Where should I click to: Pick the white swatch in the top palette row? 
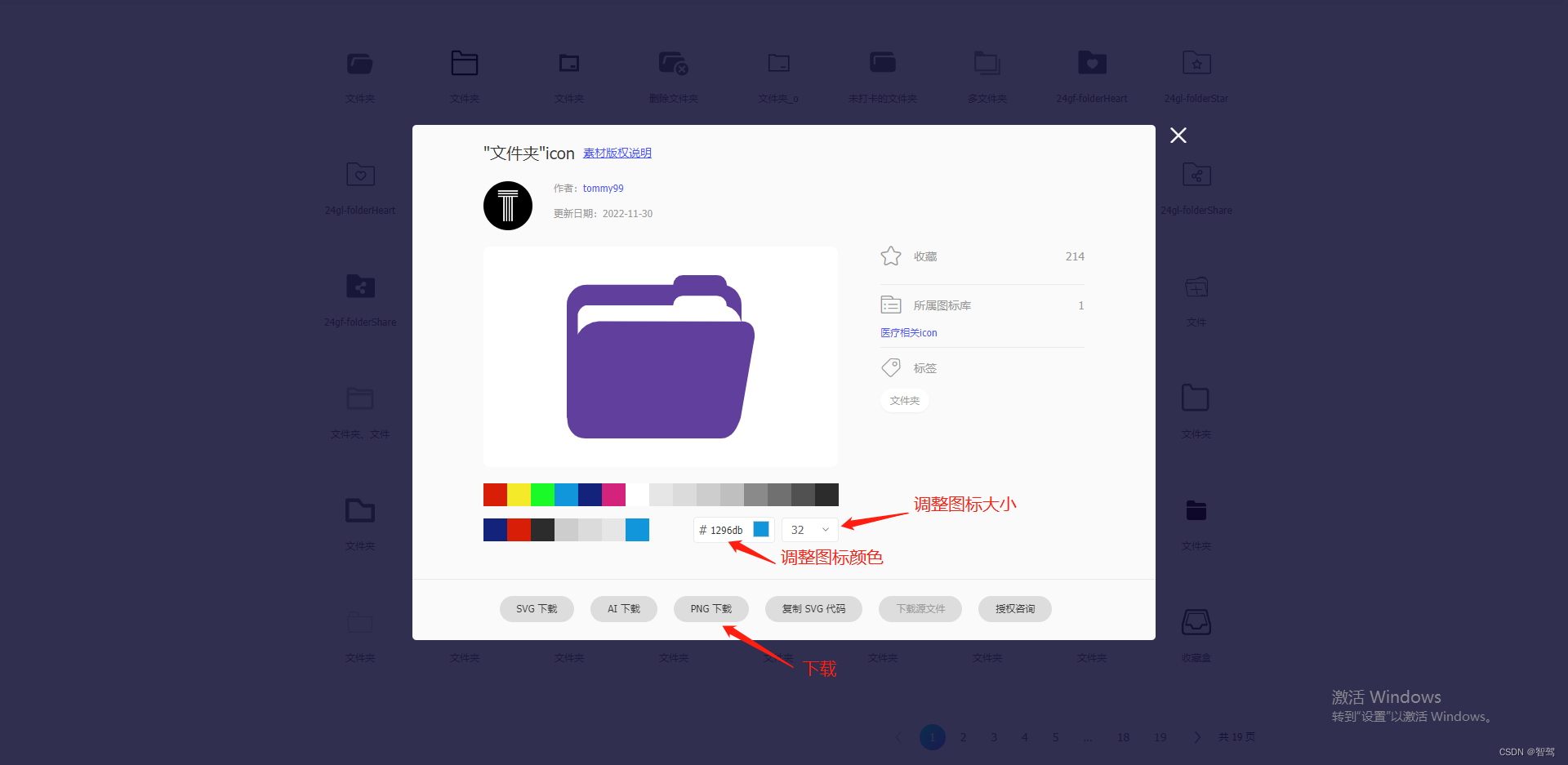coord(637,495)
